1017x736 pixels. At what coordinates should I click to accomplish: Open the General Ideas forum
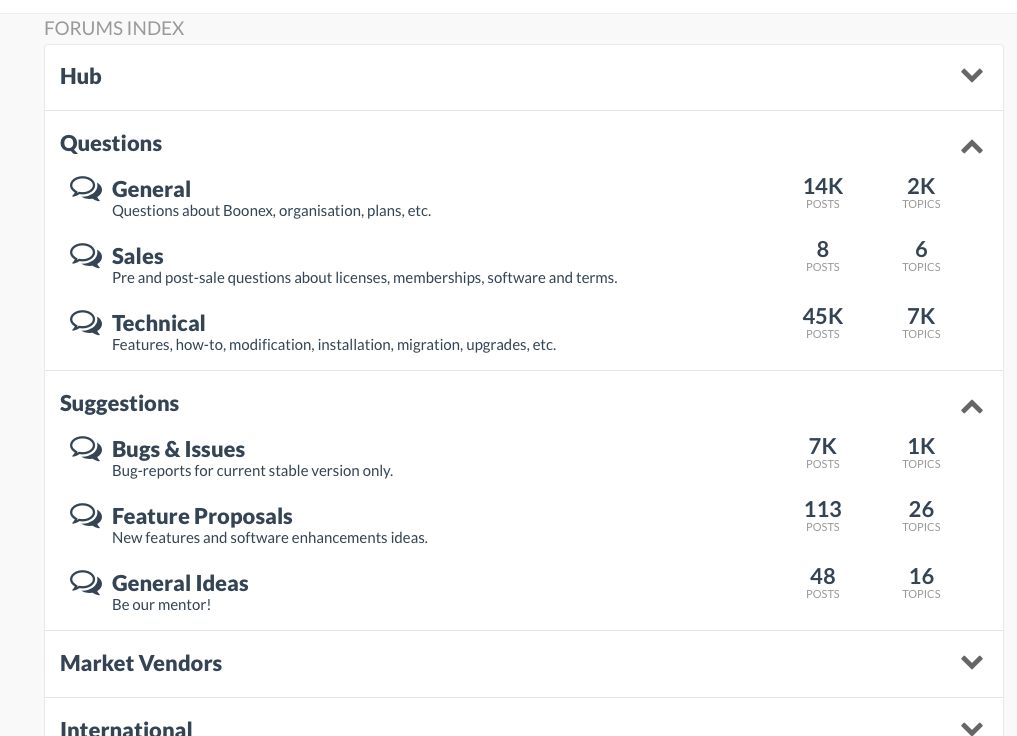pos(180,583)
